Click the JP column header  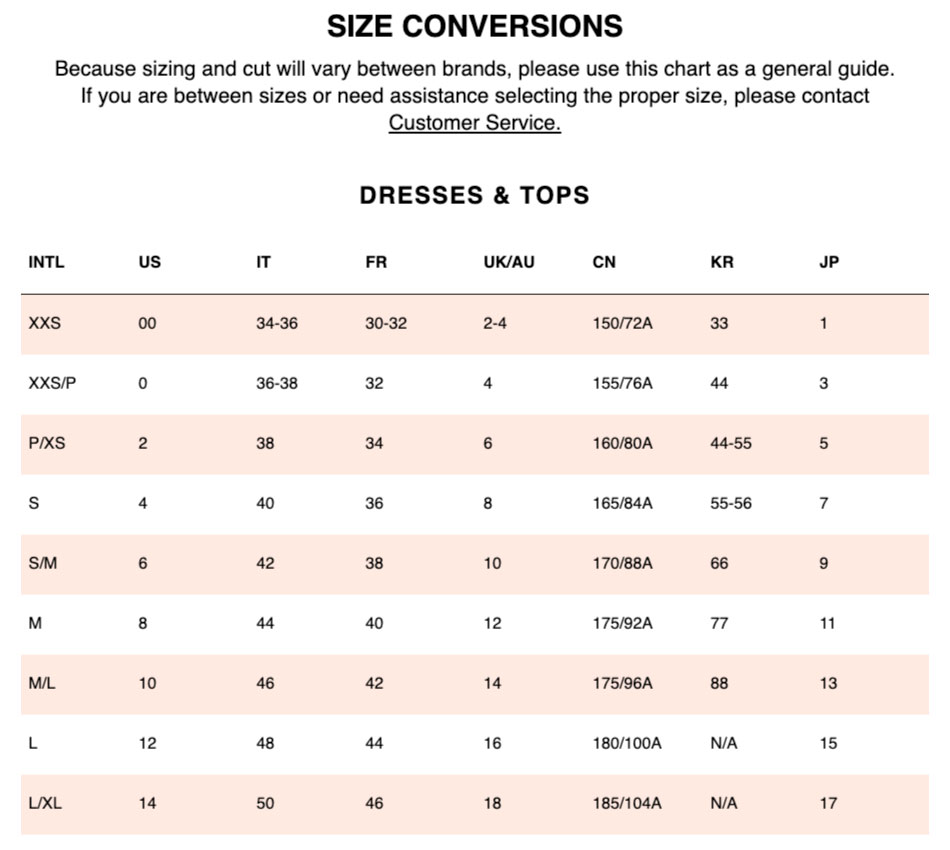829,262
